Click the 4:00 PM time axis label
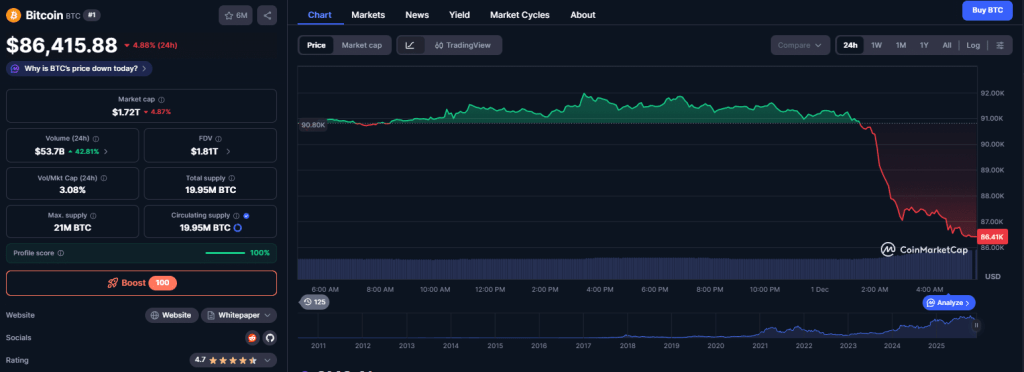This screenshot has width=1024, height=372. 599,289
